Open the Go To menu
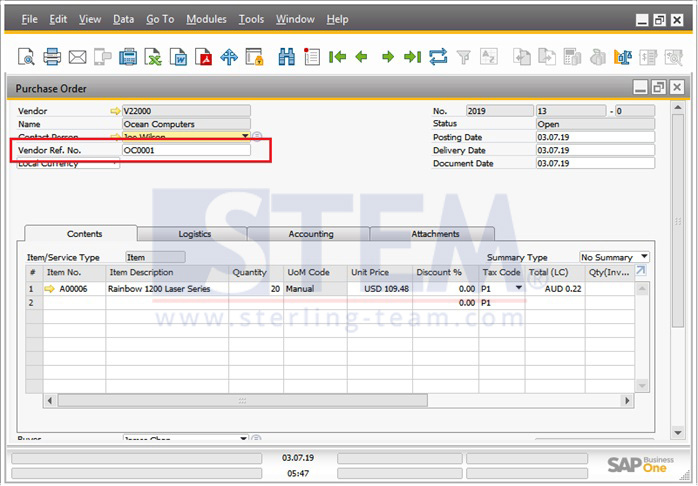Viewport: 698px width, 486px height. point(160,19)
